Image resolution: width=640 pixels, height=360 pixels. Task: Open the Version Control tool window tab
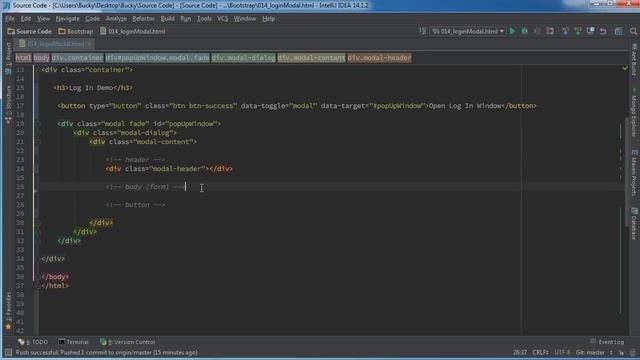click(128, 342)
